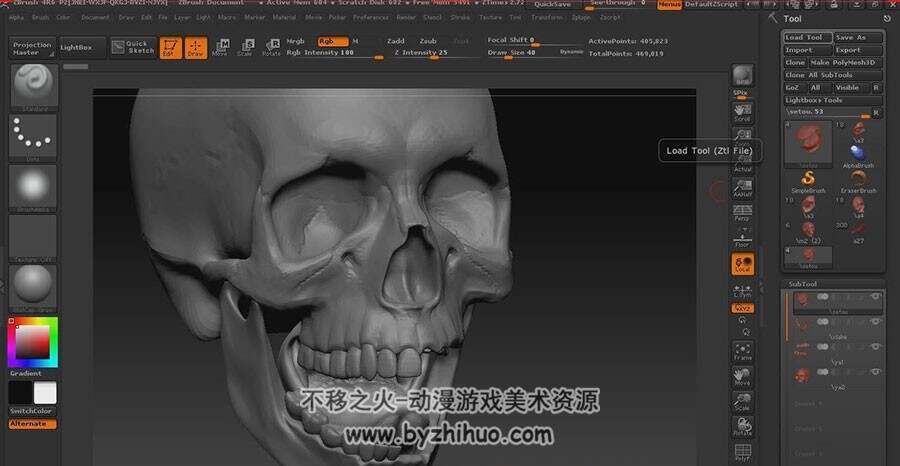Toggle XYZ rotation mode
Screen dimensions: 900x466
coord(743,308)
